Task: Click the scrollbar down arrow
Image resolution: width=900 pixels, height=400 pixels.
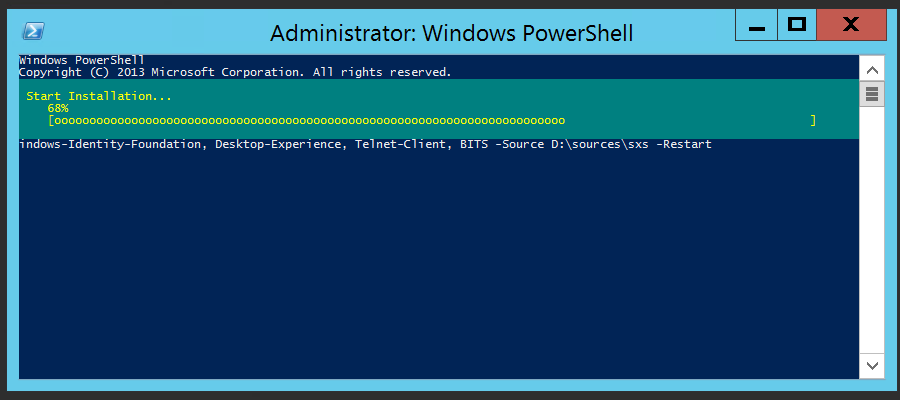Action: click(872, 365)
